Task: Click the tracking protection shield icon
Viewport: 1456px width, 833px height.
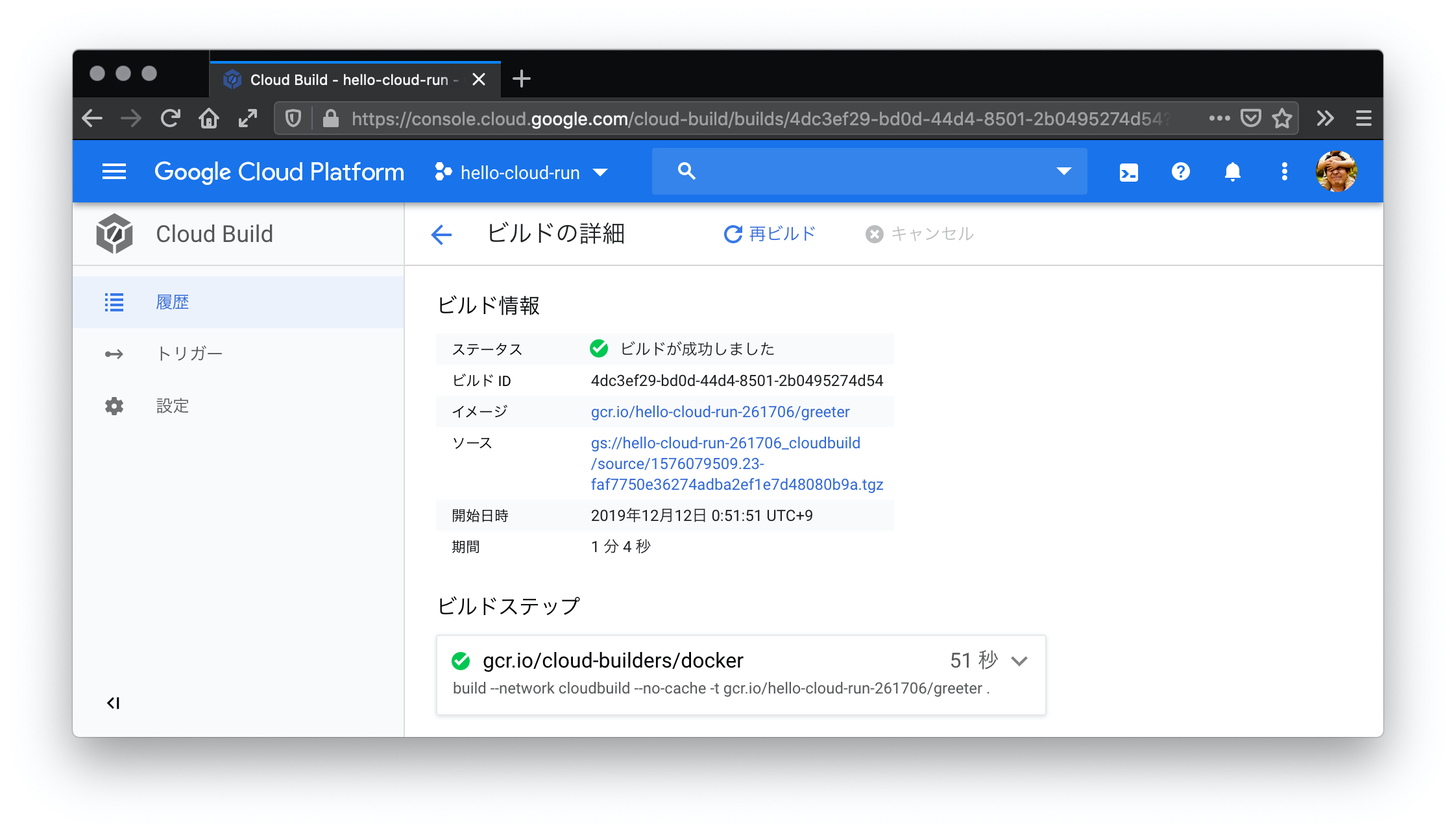Action: coord(293,118)
